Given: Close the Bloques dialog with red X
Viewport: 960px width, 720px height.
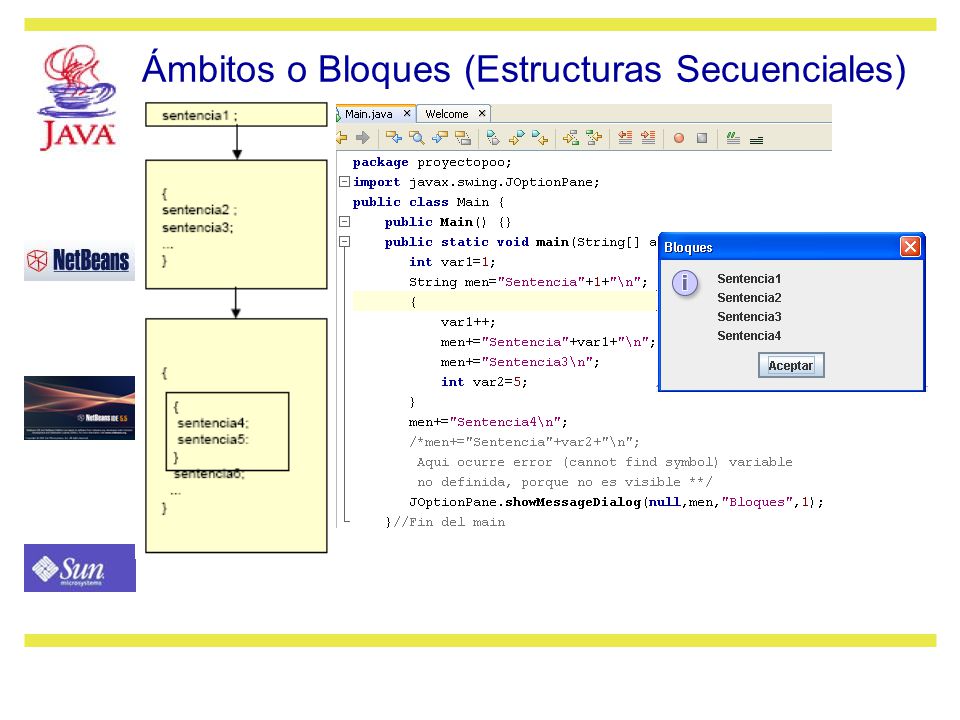Looking at the screenshot, I should (x=910, y=247).
